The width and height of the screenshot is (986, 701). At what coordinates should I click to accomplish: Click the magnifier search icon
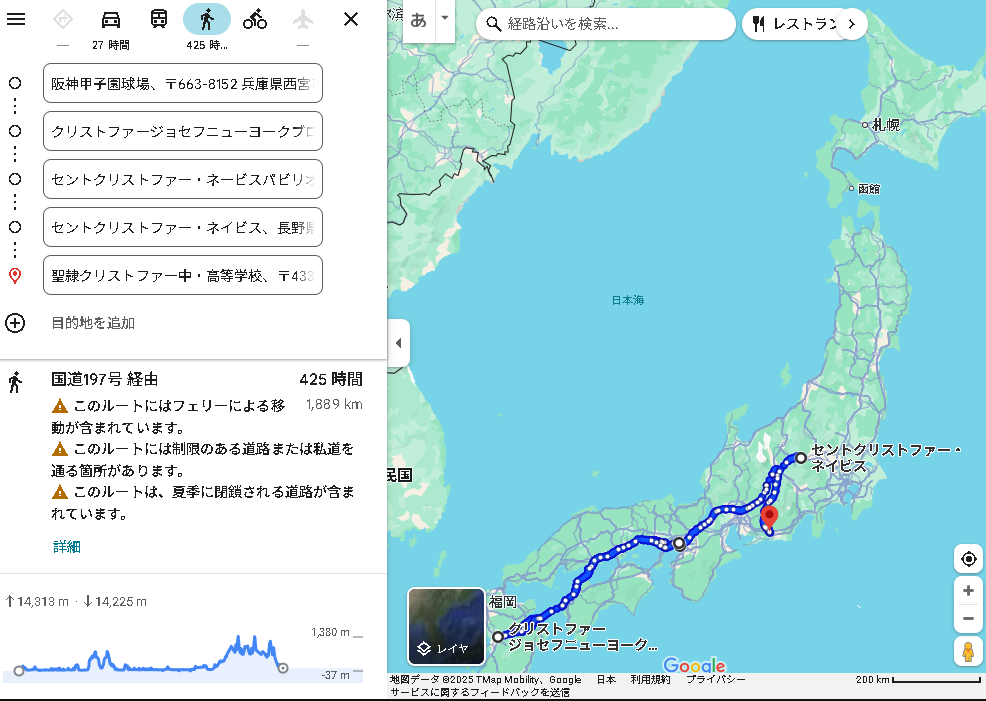coord(494,24)
